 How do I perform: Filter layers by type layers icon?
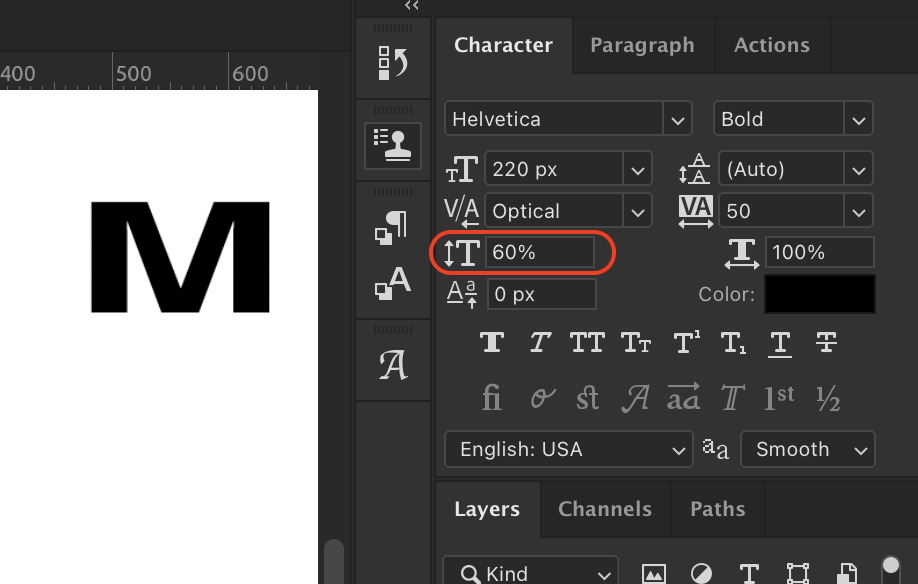[x=749, y=573]
